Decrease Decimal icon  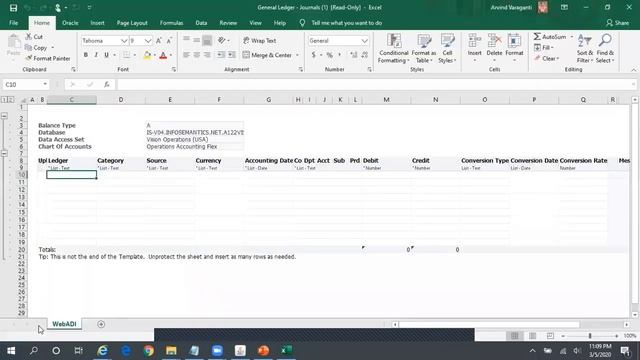364,55
